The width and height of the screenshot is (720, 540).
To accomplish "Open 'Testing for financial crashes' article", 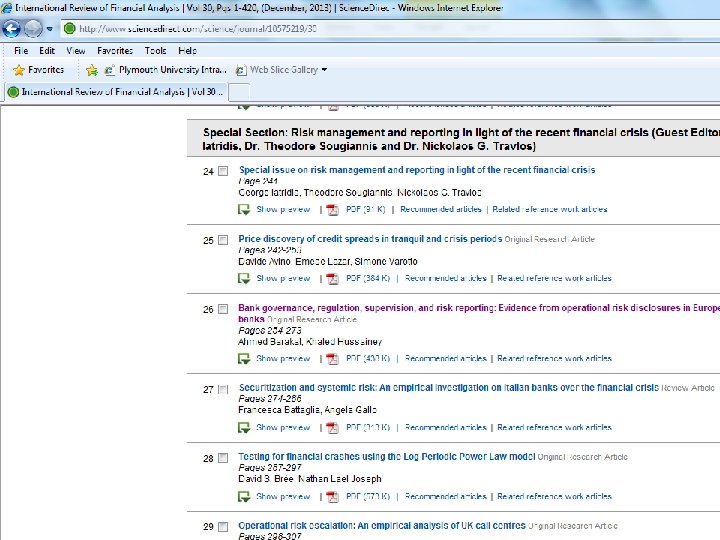I will 387,456.
